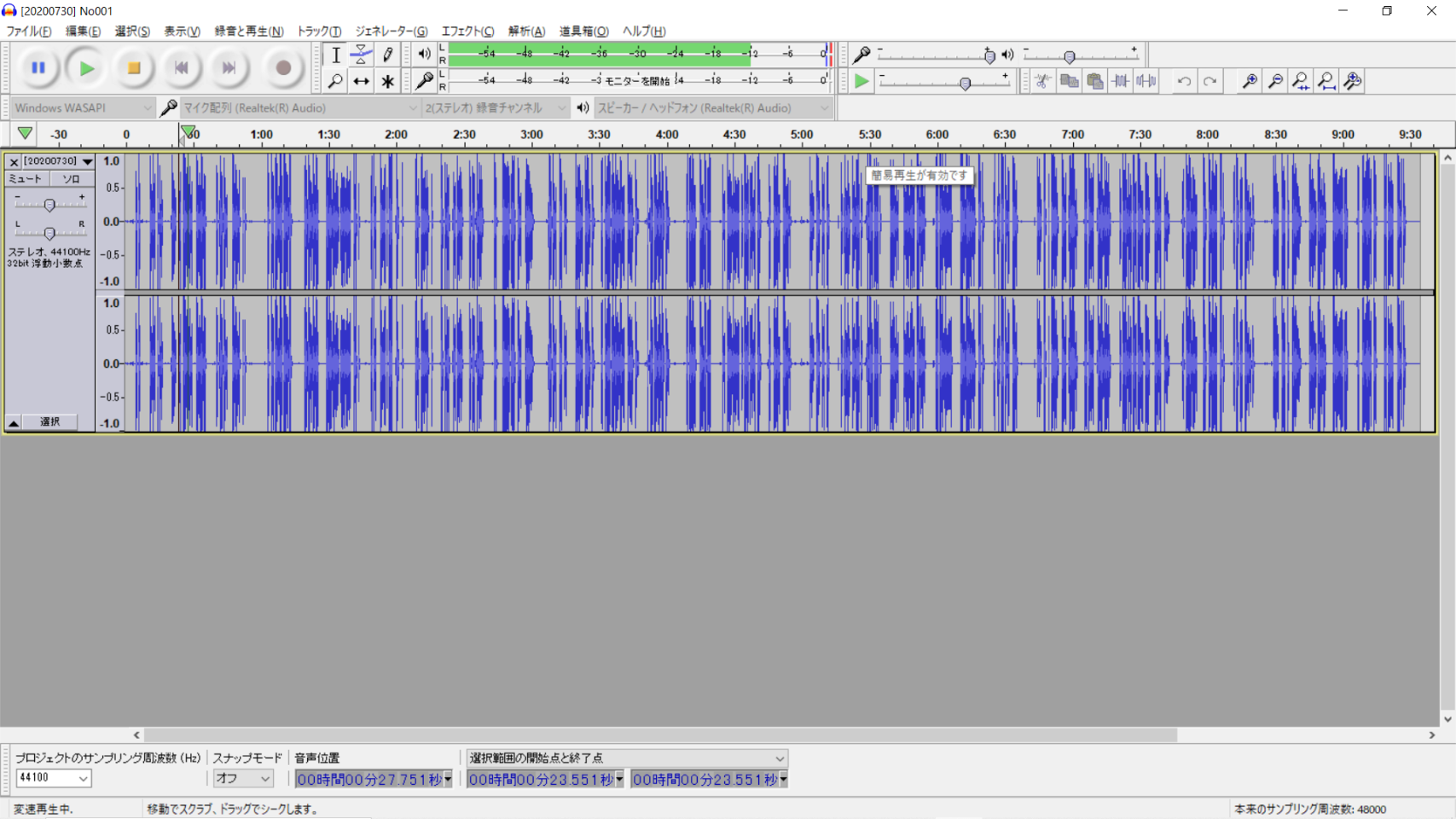Image resolution: width=1456 pixels, height=819 pixels.
Task: Click the 選択 button on track panel
Action: pyautogui.click(x=50, y=422)
